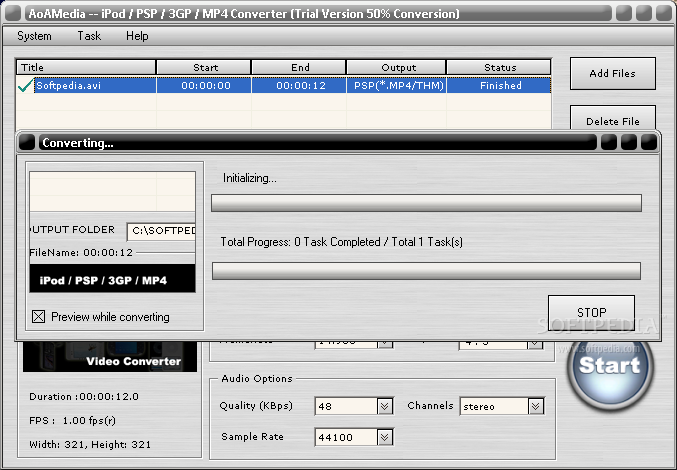This screenshot has width=677, height=470.
Task: Minimize the Converting dialog
Action: (x=609, y=142)
